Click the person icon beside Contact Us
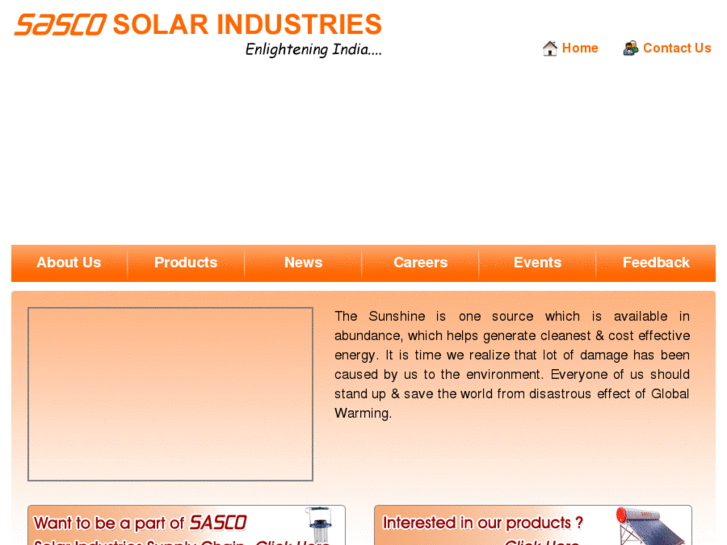This screenshot has width=727, height=545. tap(631, 48)
